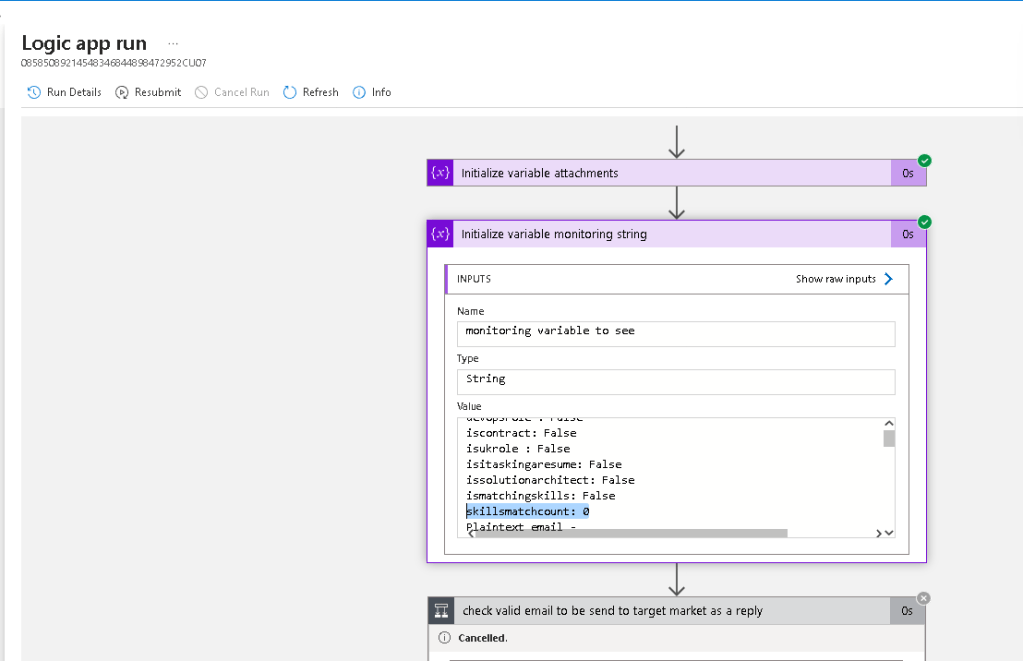Click the run identifier under Logic app run
The width and height of the screenshot is (1023, 661).
pyautogui.click(x=114, y=63)
